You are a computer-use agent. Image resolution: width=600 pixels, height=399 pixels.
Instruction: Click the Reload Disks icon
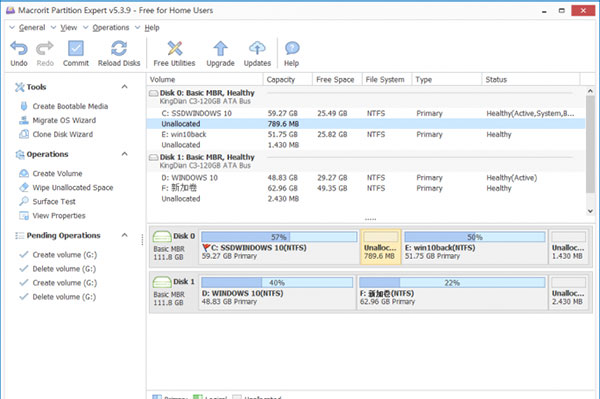(x=119, y=49)
